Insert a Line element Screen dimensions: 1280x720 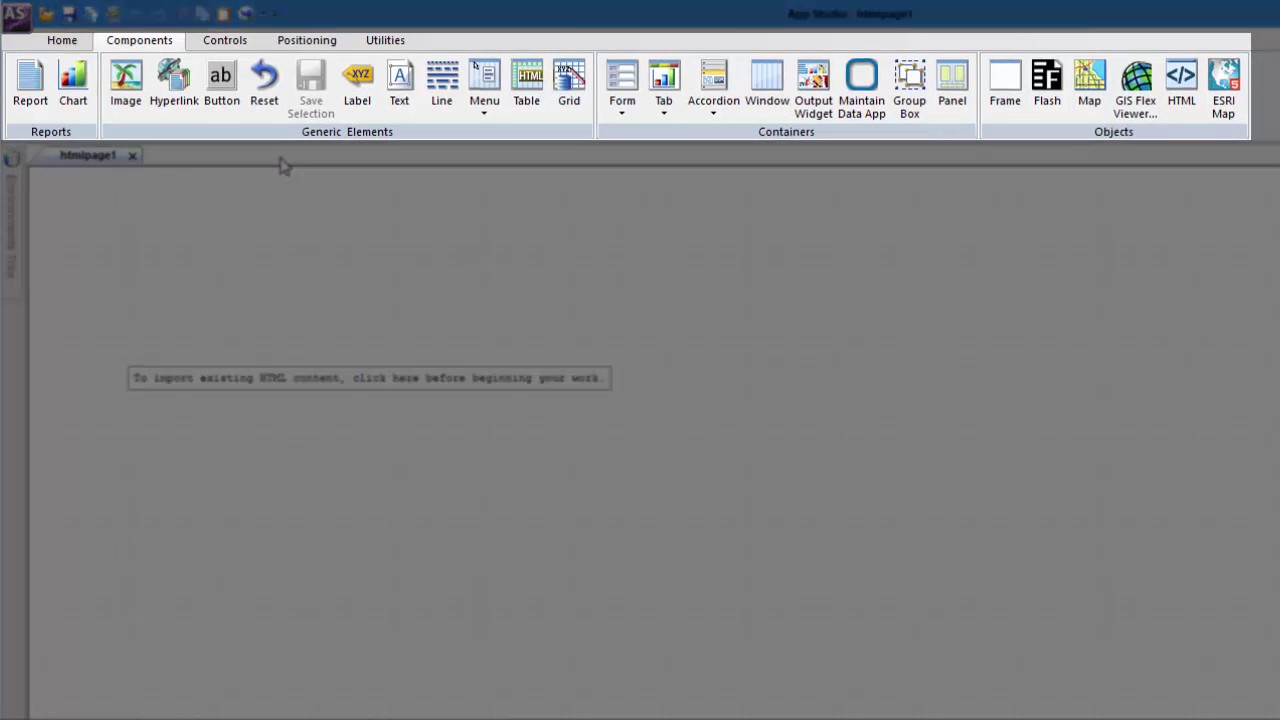441,84
